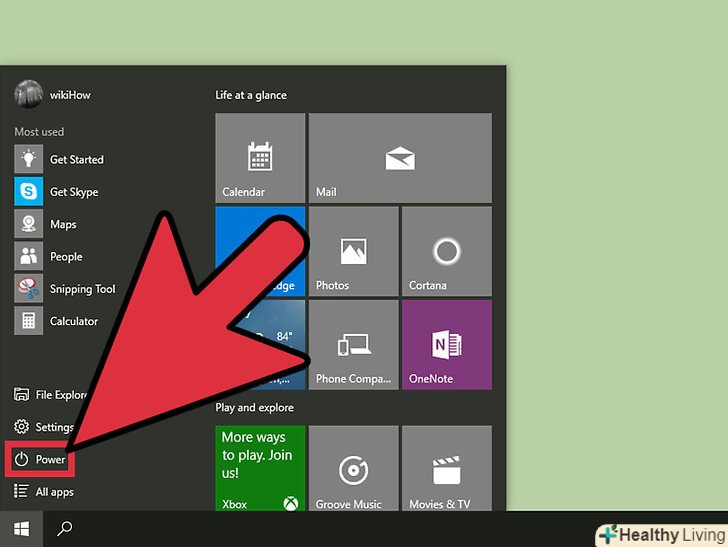
Task: Open the wikiHow user account avatar
Action: tap(28, 94)
